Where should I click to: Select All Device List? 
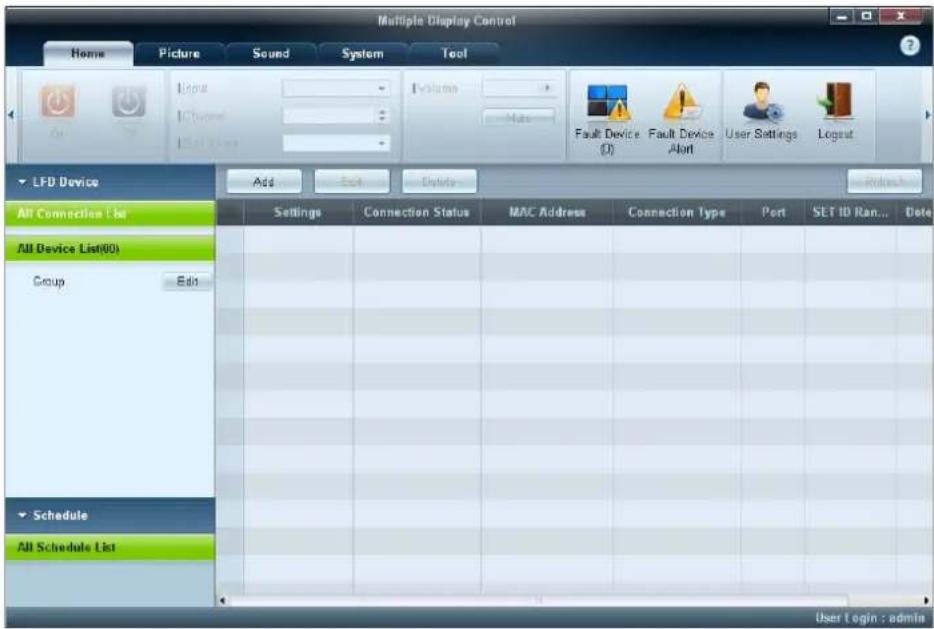tap(110, 248)
